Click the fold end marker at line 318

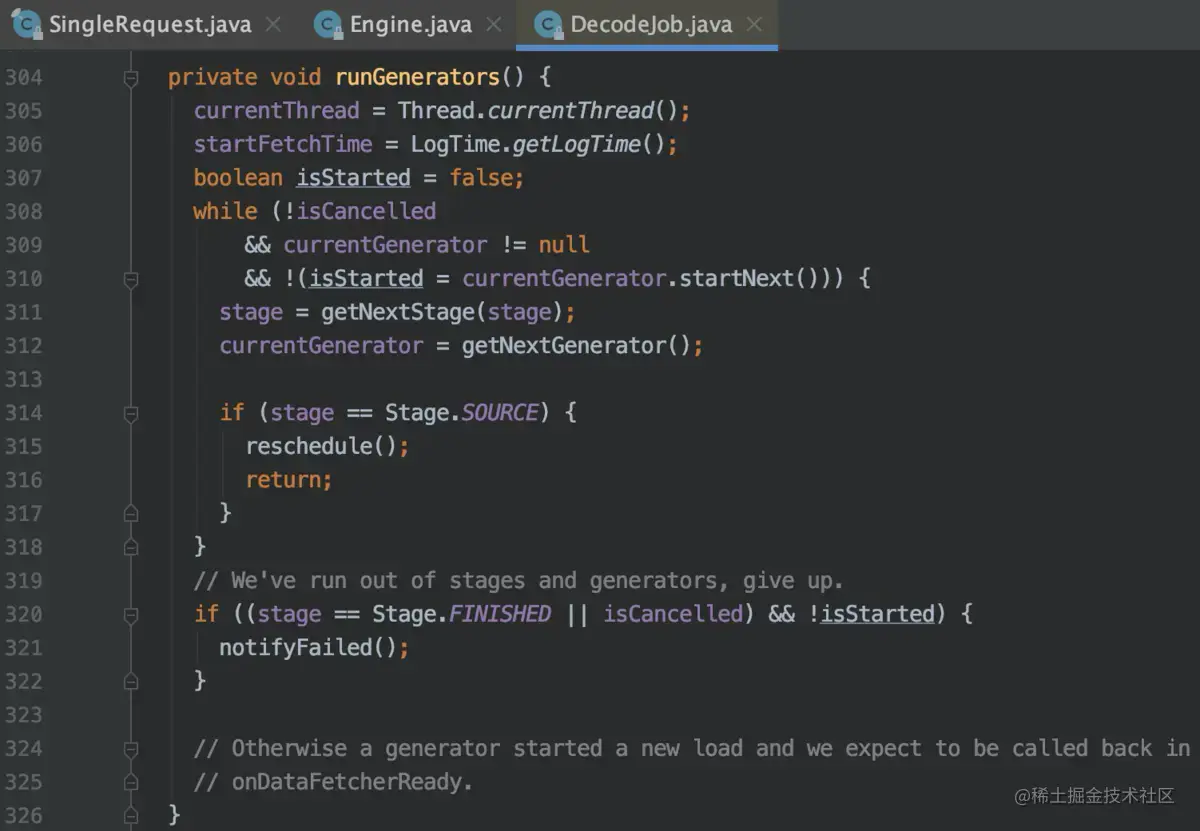click(131, 547)
